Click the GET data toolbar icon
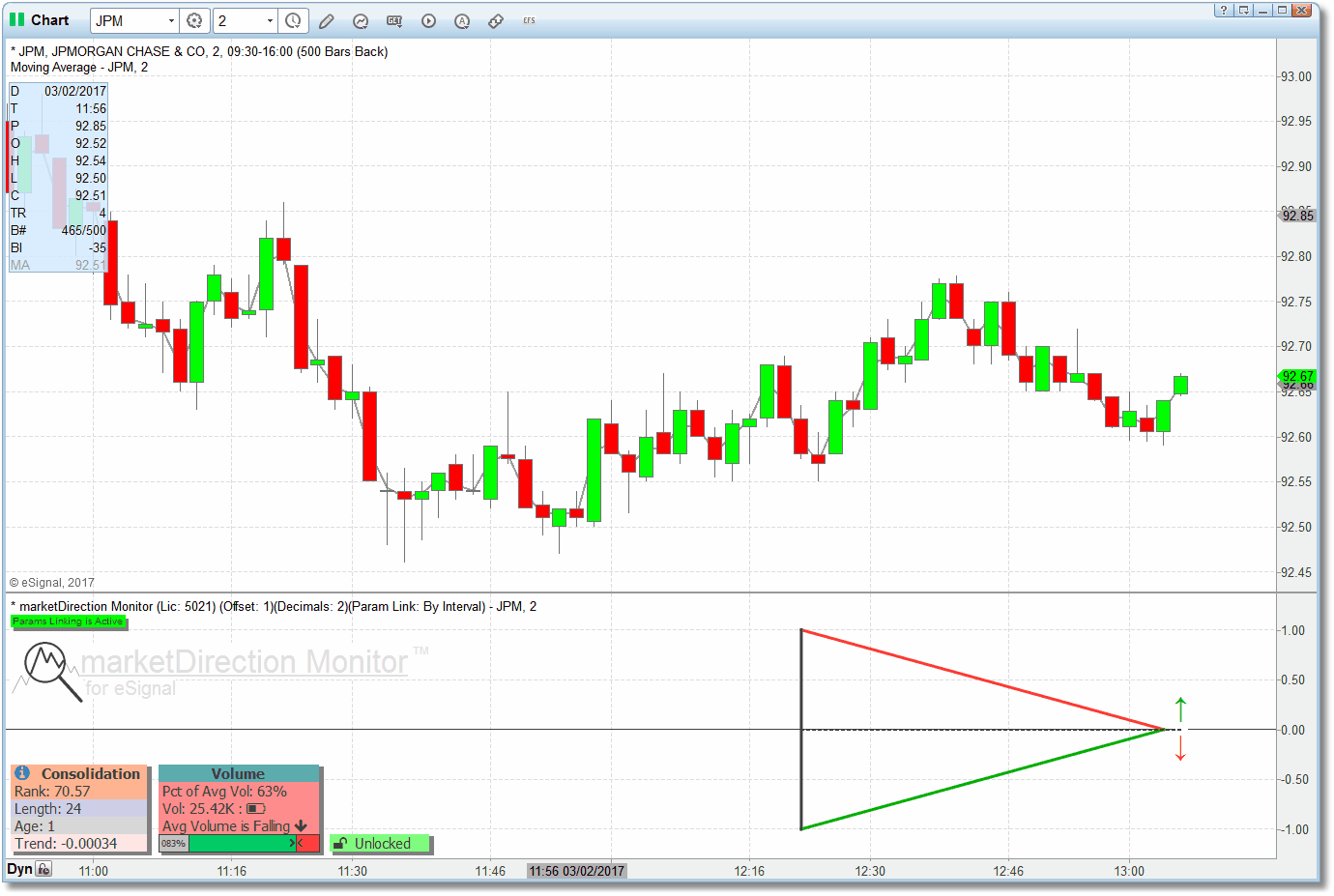The width and height of the screenshot is (1334, 896). pyautogui.click(x=394, y=21)
